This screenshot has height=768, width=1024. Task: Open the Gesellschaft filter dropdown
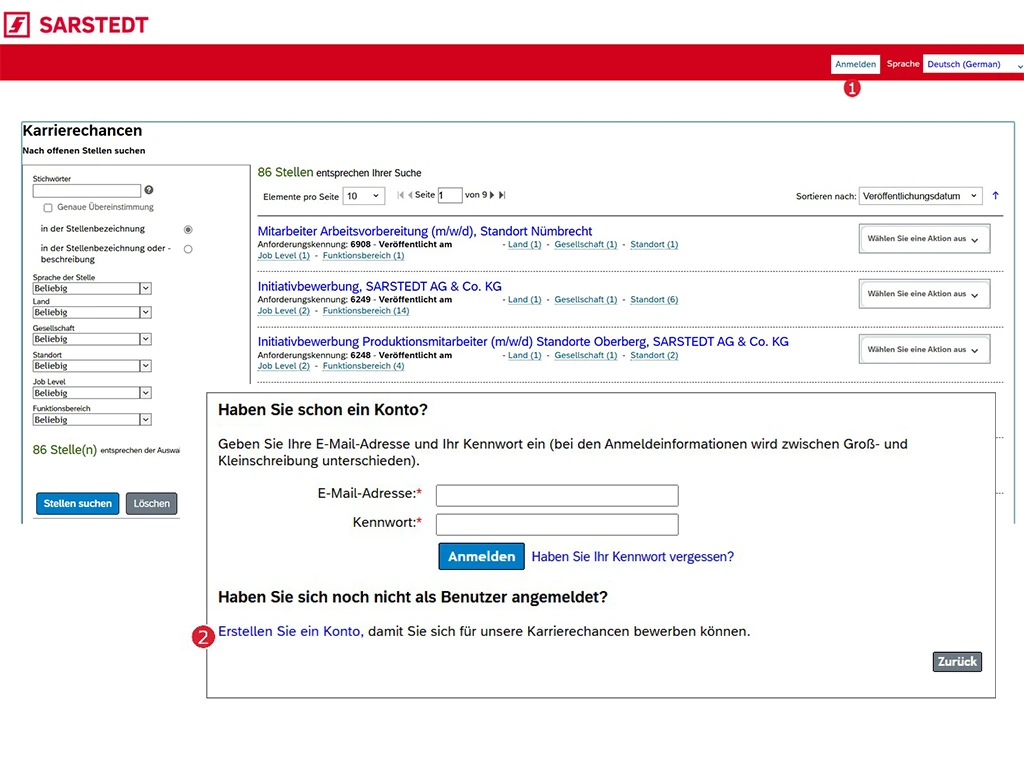[x=92, y=339]
